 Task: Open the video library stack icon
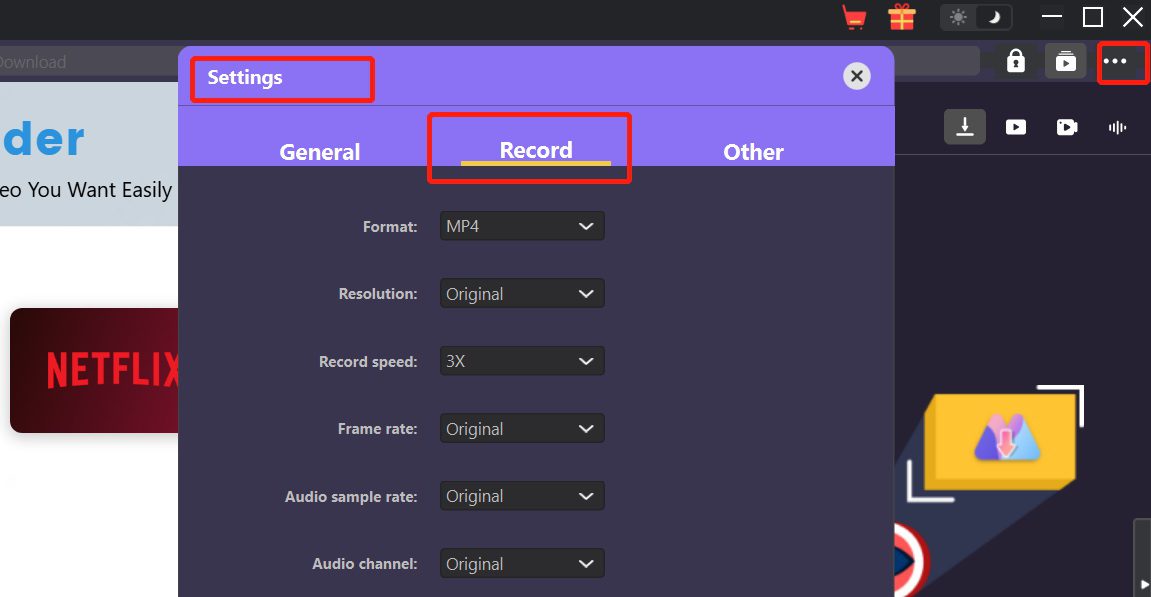click(x=1066, y=62)
